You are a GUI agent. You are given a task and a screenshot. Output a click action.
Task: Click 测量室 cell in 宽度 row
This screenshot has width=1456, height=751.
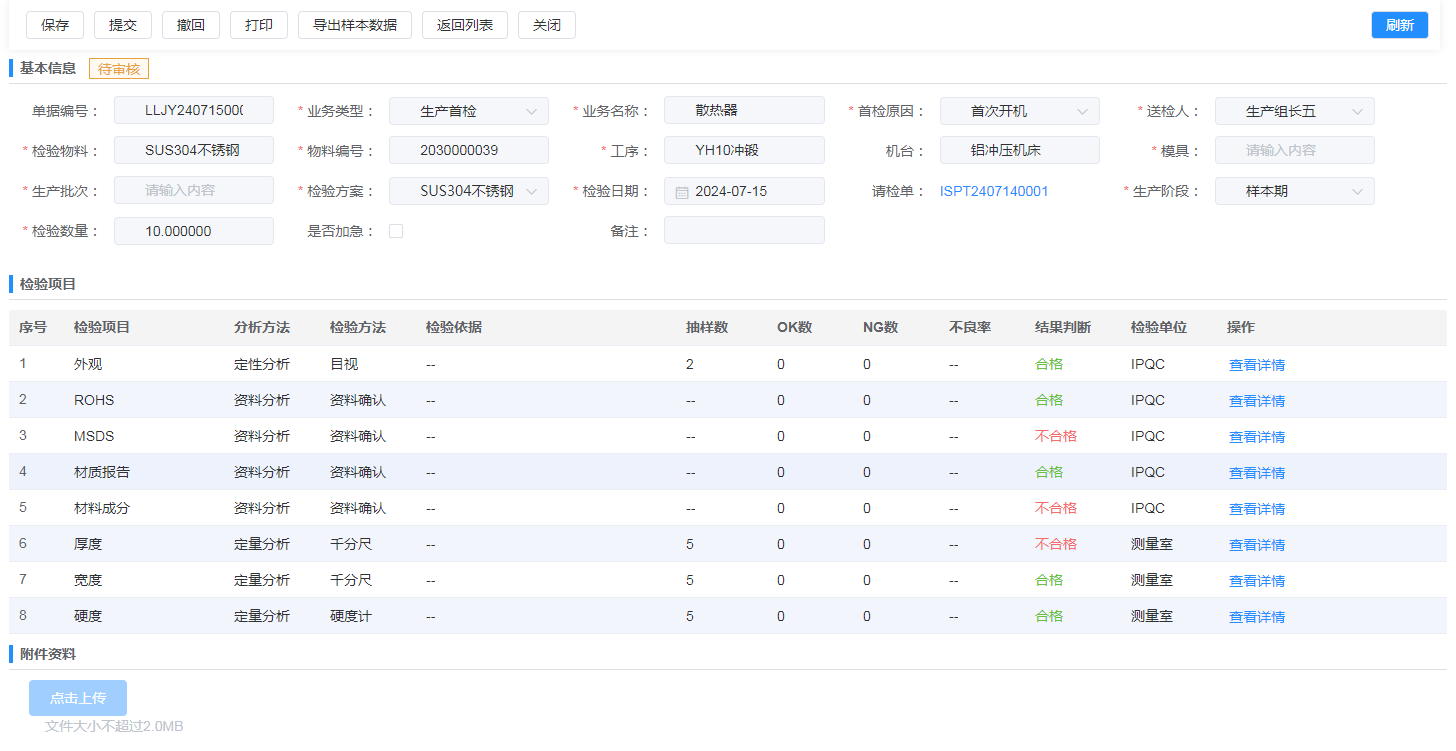(x=1152, y=580)
